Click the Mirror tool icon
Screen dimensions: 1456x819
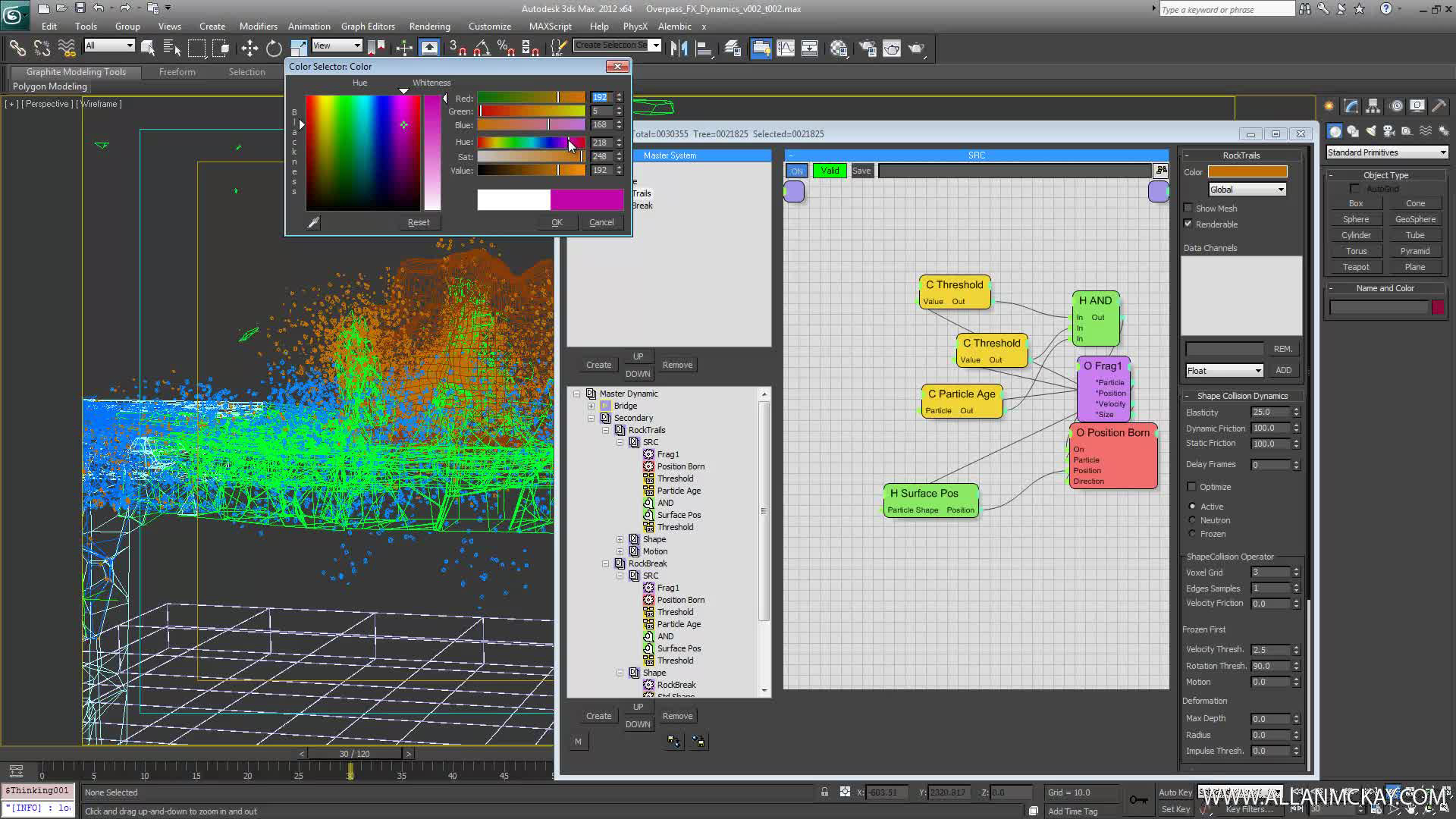679,48
